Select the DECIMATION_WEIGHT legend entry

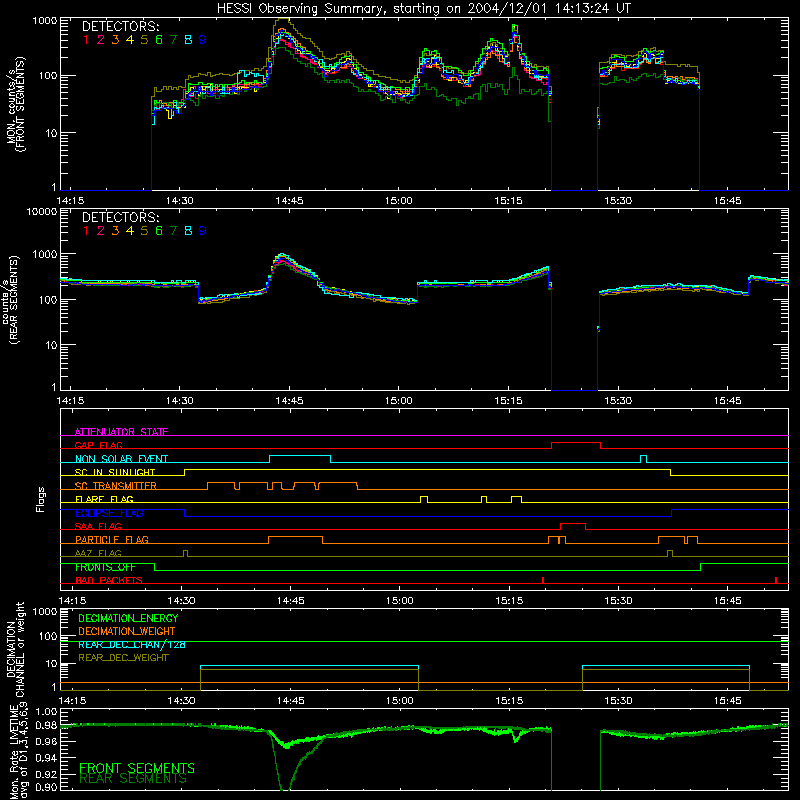pos(127,631)
